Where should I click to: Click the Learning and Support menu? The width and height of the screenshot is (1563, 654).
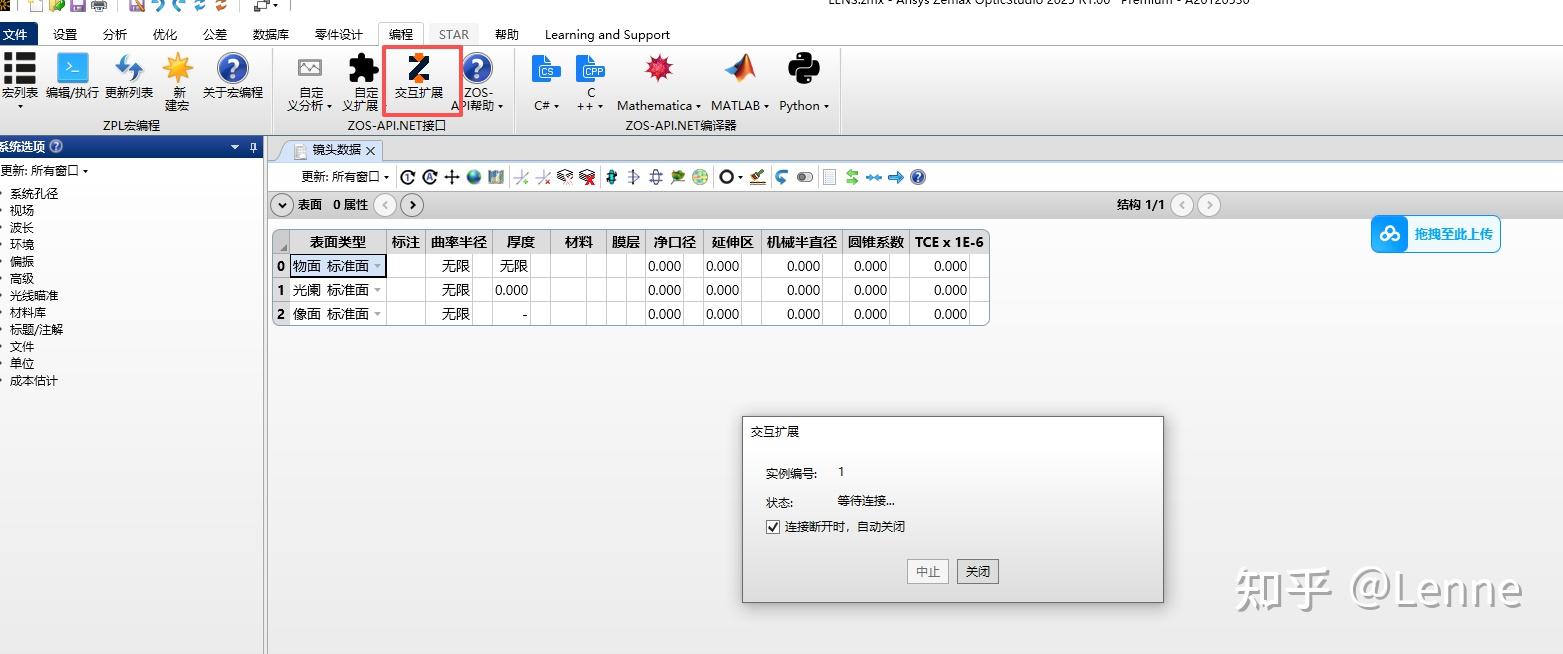pyautogui.click(x=606, y=33)
